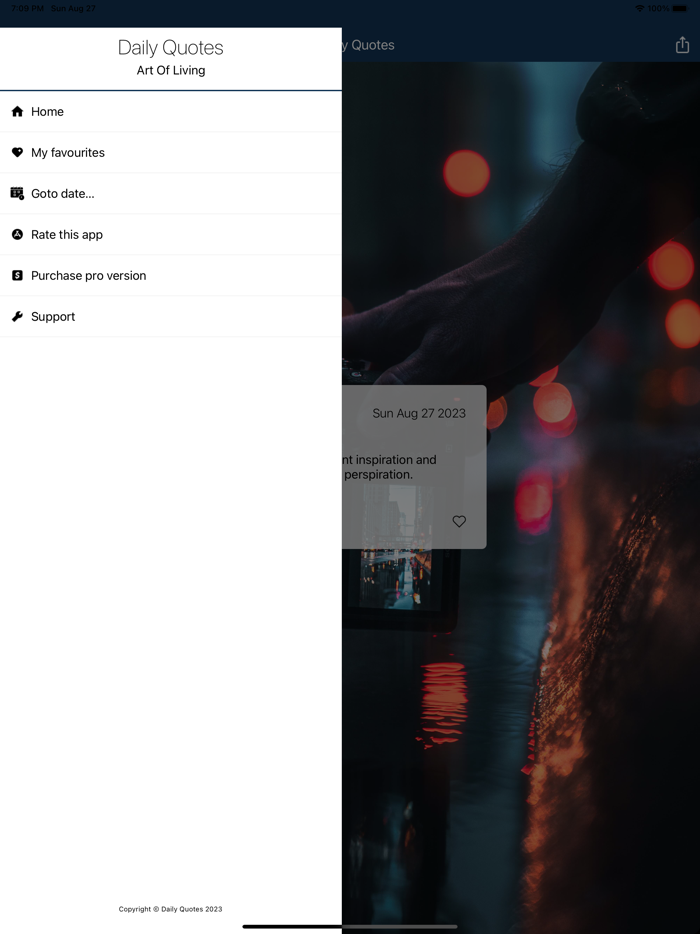Click the heart icon beside My favourites

[x=17, y=152]
